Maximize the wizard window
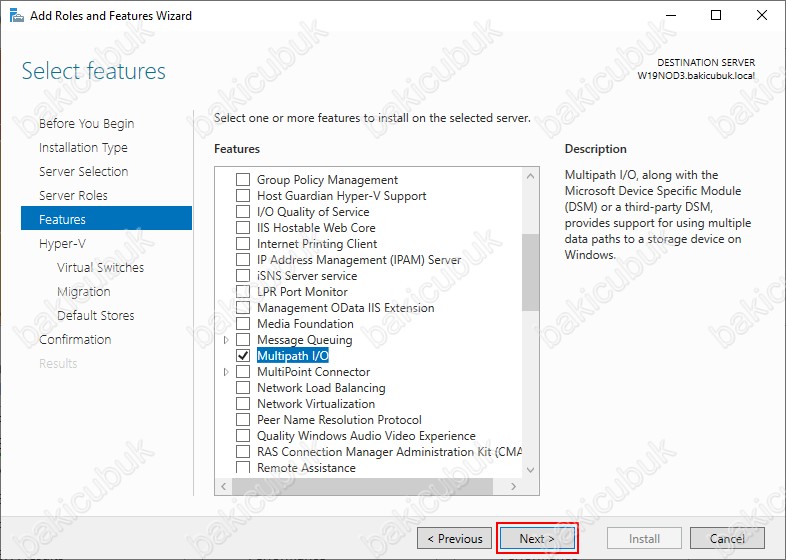 tap(716, 15)
